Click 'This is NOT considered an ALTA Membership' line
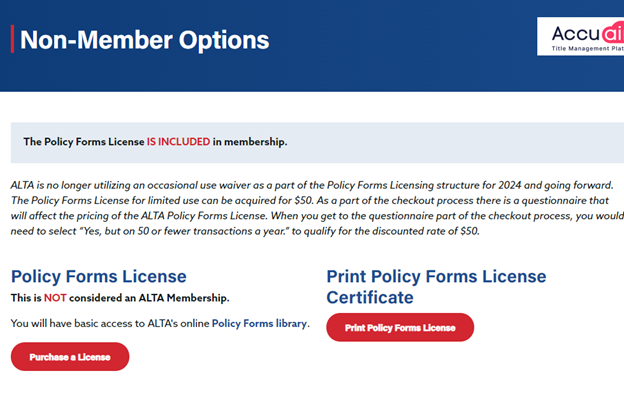This screenshot has height=399, width=624. [x=120, y=298]
